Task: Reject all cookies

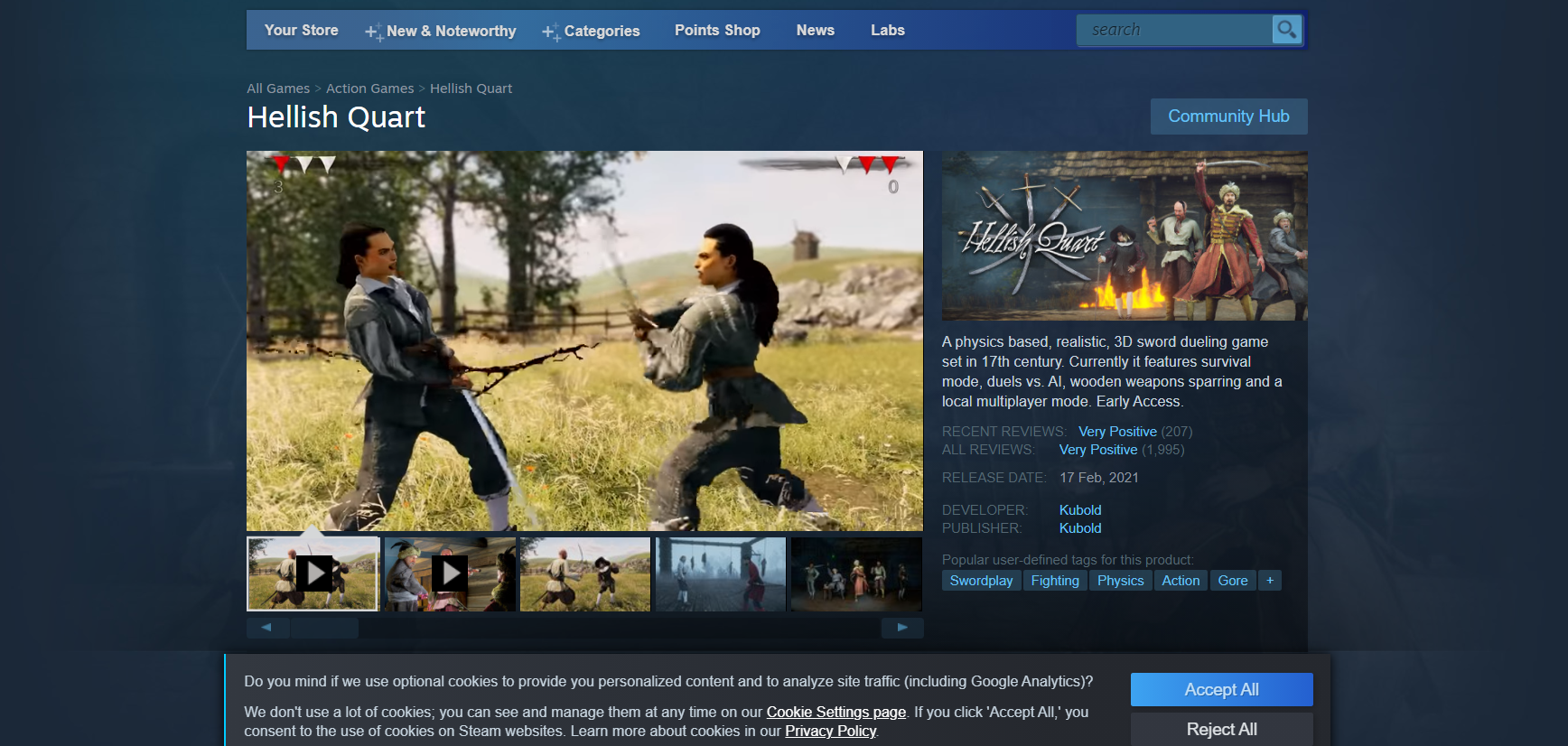Action: (1221, 729)
